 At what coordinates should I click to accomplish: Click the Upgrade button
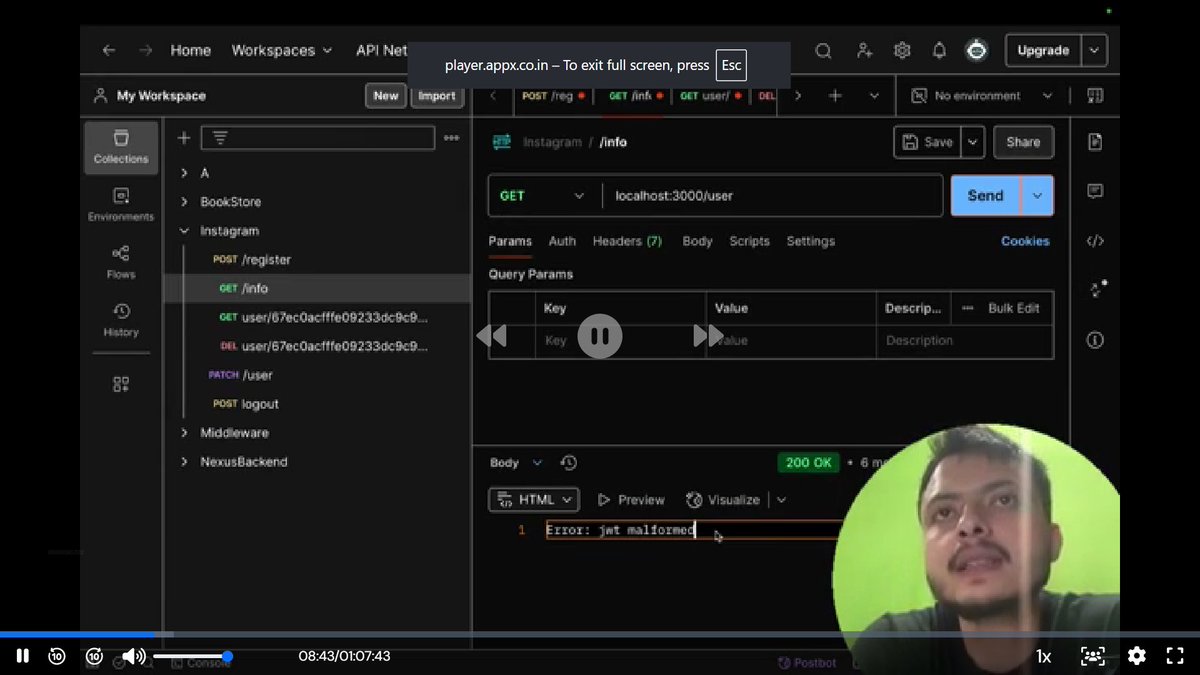(1043, 50)
